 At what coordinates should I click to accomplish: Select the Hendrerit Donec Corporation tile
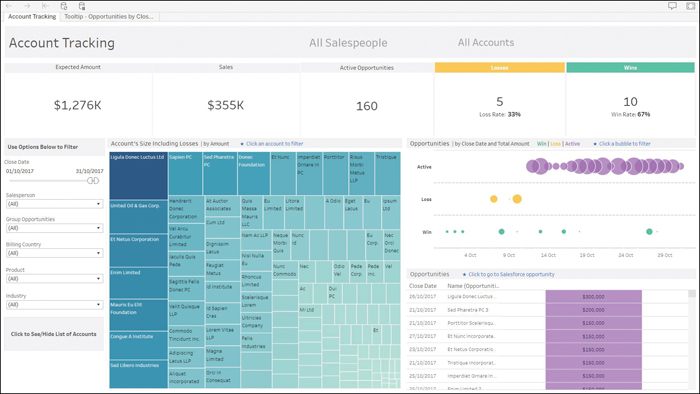tap(186, 210)
